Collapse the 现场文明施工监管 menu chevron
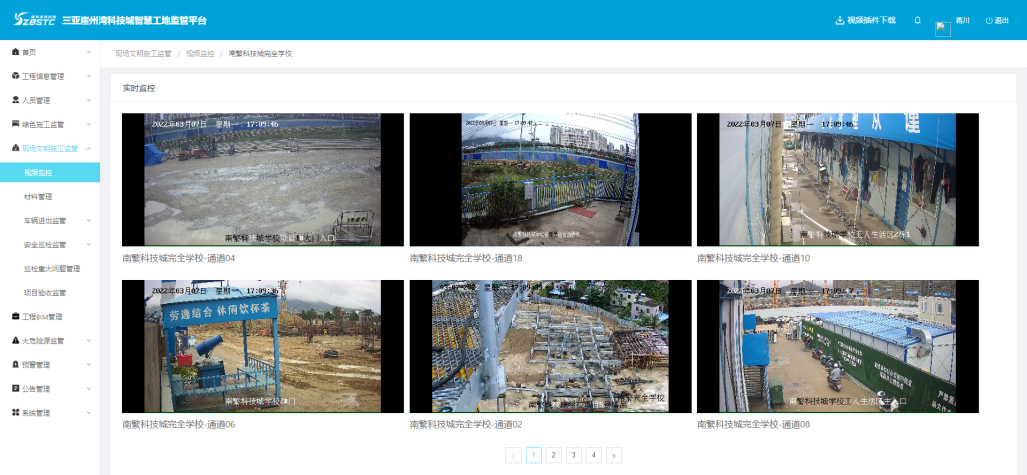The height and width of the screenshot is (475, 1027). tap(88, 148)
